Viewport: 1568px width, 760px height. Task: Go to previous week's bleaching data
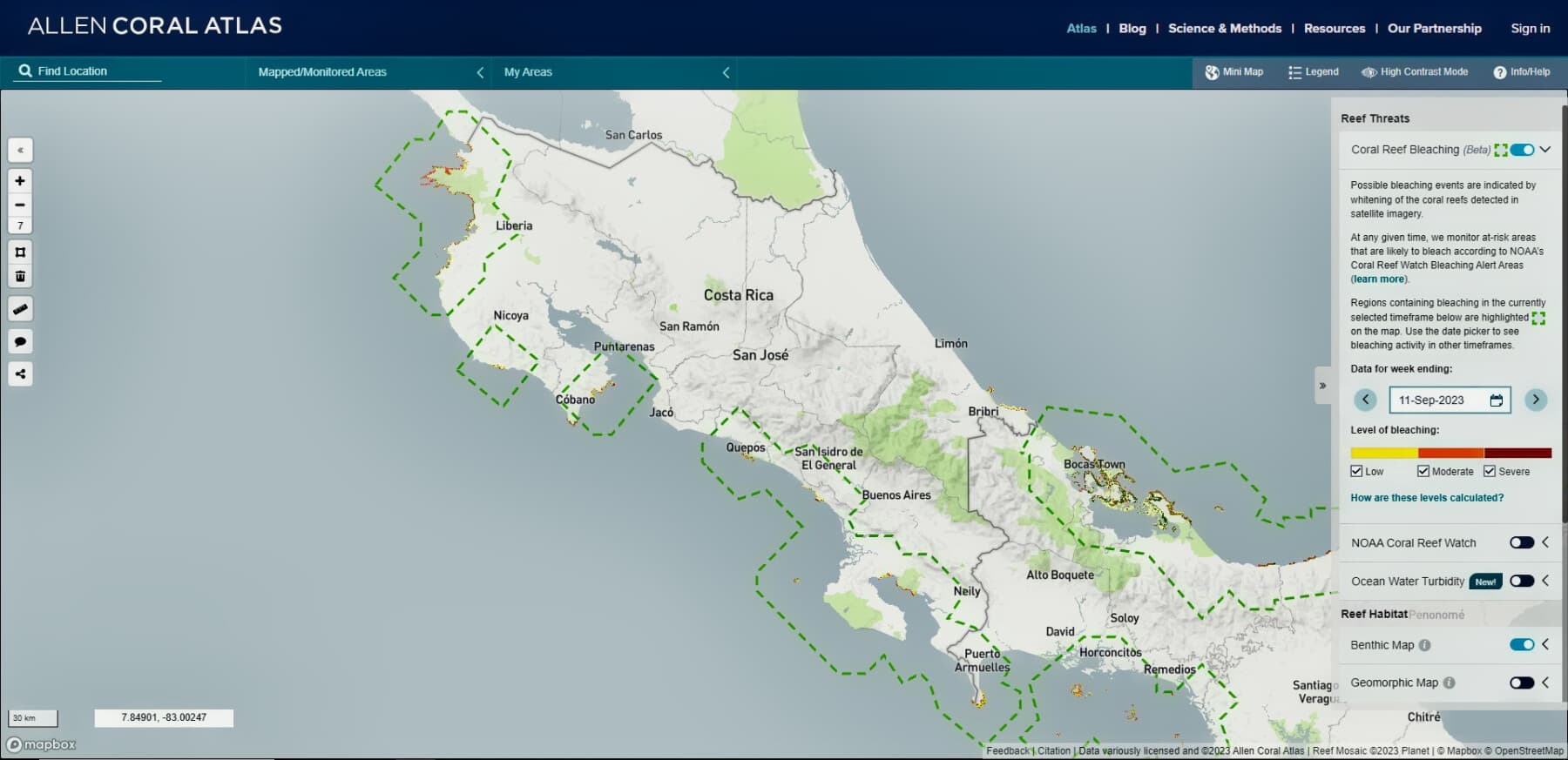pyautogui.click(x=1365, y=400)
